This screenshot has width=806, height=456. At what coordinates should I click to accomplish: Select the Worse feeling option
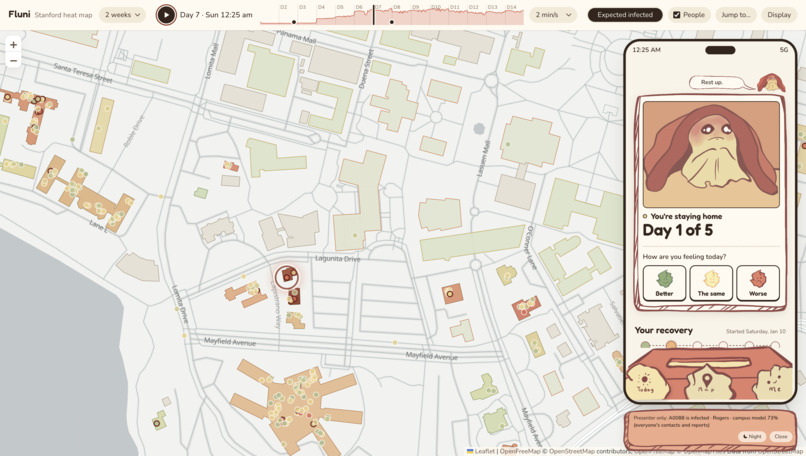coord(758,283)
